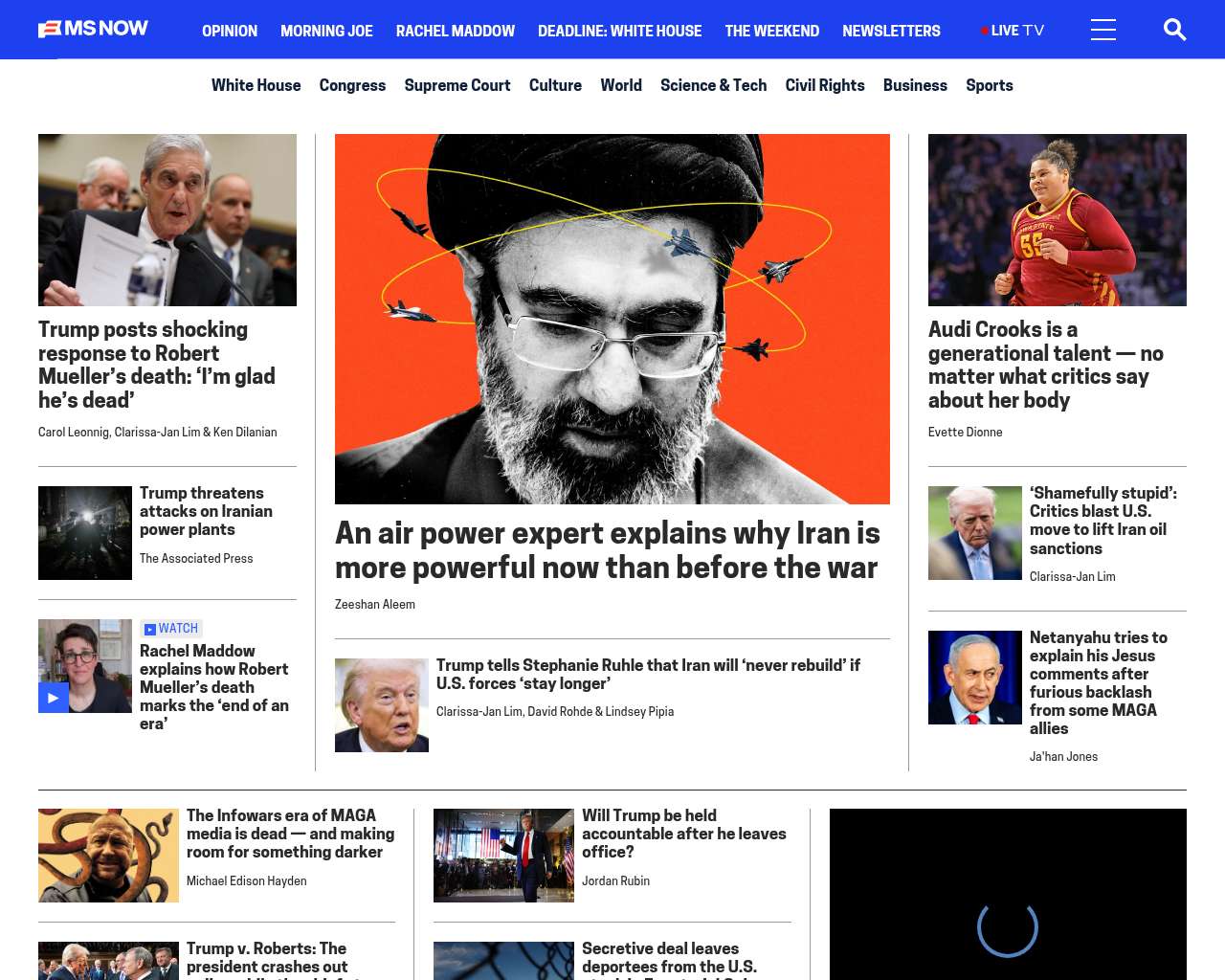The width and height of the screenshot is (1225, 980).
Task: Select the Culture topic
Action: point(555,85)
